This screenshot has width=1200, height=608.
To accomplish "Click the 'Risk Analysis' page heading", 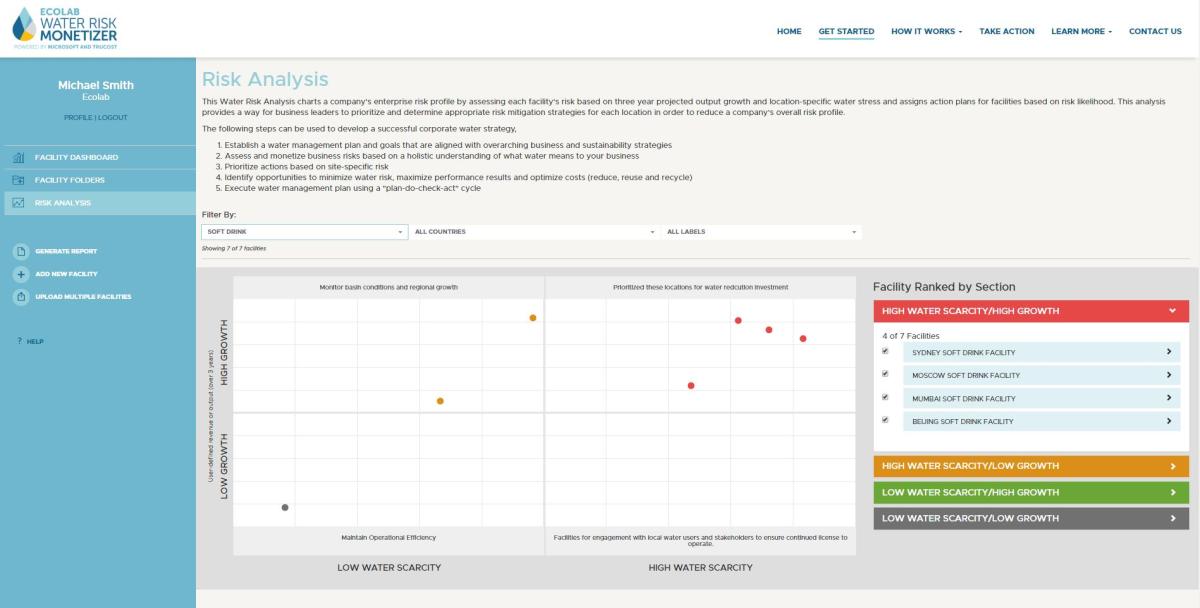I will point(265,80).
